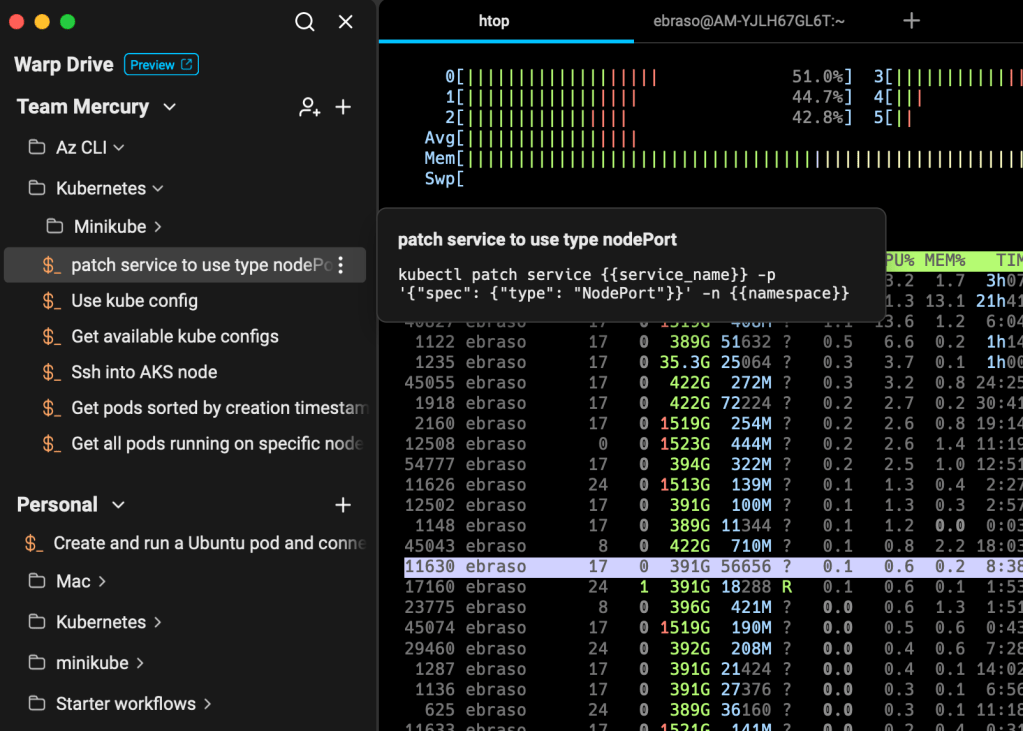
Task: Switch to the htop tab
Action: [x=494, y=21]
